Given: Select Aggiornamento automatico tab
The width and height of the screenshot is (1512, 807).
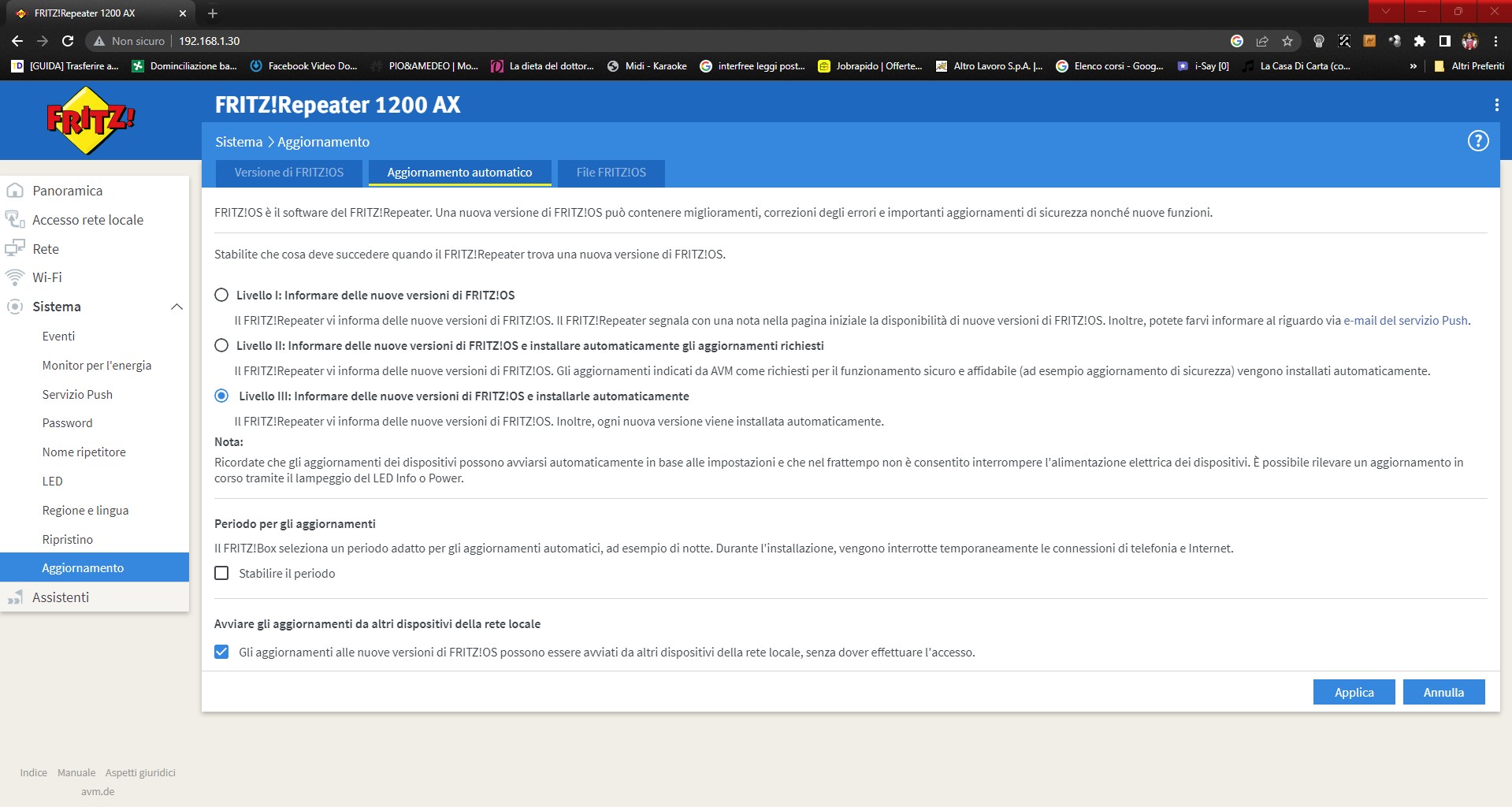Looking at the screenshot, I should click(459, 173).
